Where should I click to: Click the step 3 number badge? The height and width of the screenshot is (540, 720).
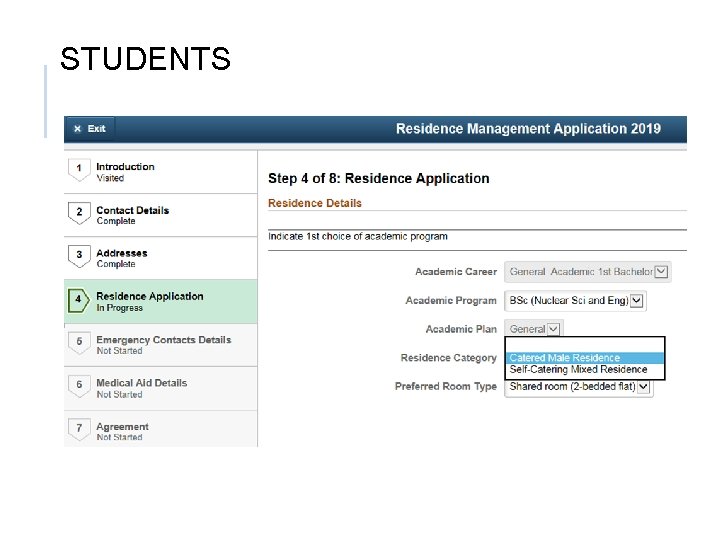tap(79, 255)
